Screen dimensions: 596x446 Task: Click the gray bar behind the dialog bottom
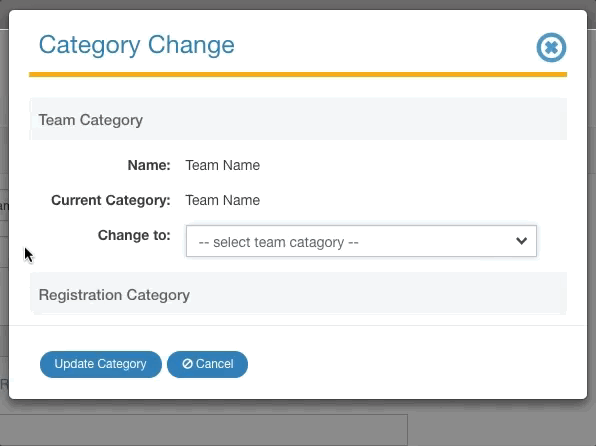(x=204, y=430)
